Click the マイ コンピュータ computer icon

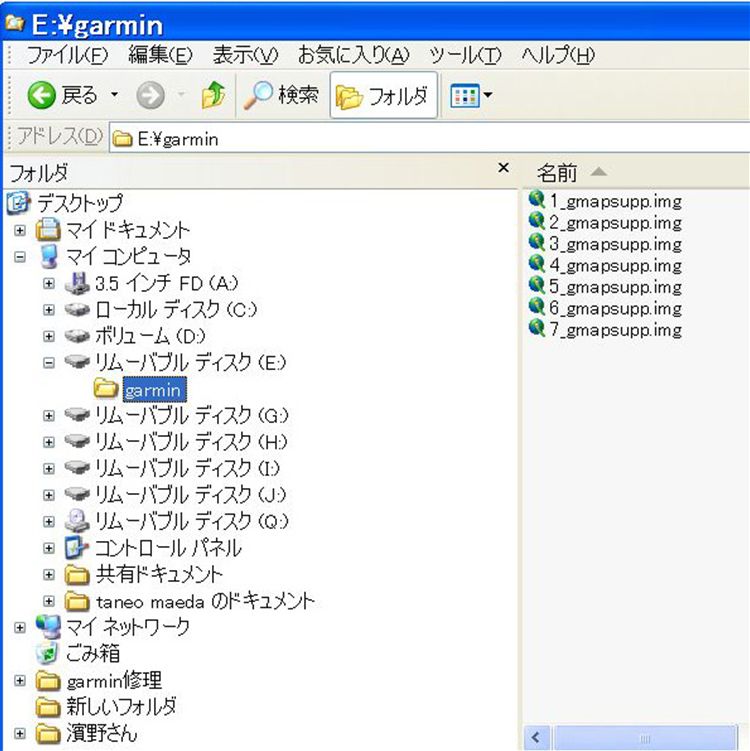click(49, 256)
